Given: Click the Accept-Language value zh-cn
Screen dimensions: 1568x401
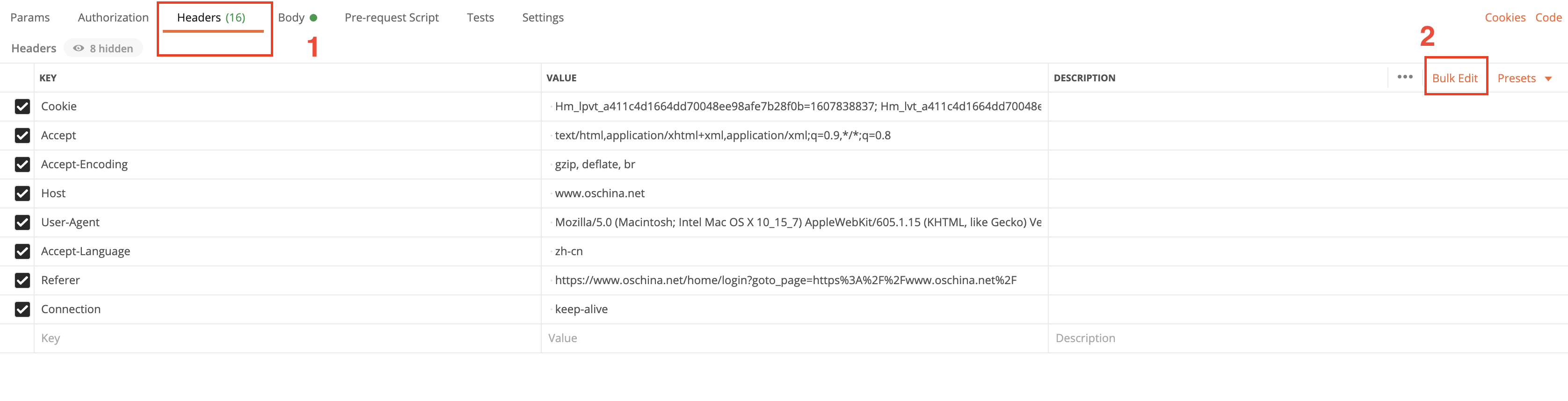Looking at the screenshot, I should pyautogui.click(x=568, y=251).
